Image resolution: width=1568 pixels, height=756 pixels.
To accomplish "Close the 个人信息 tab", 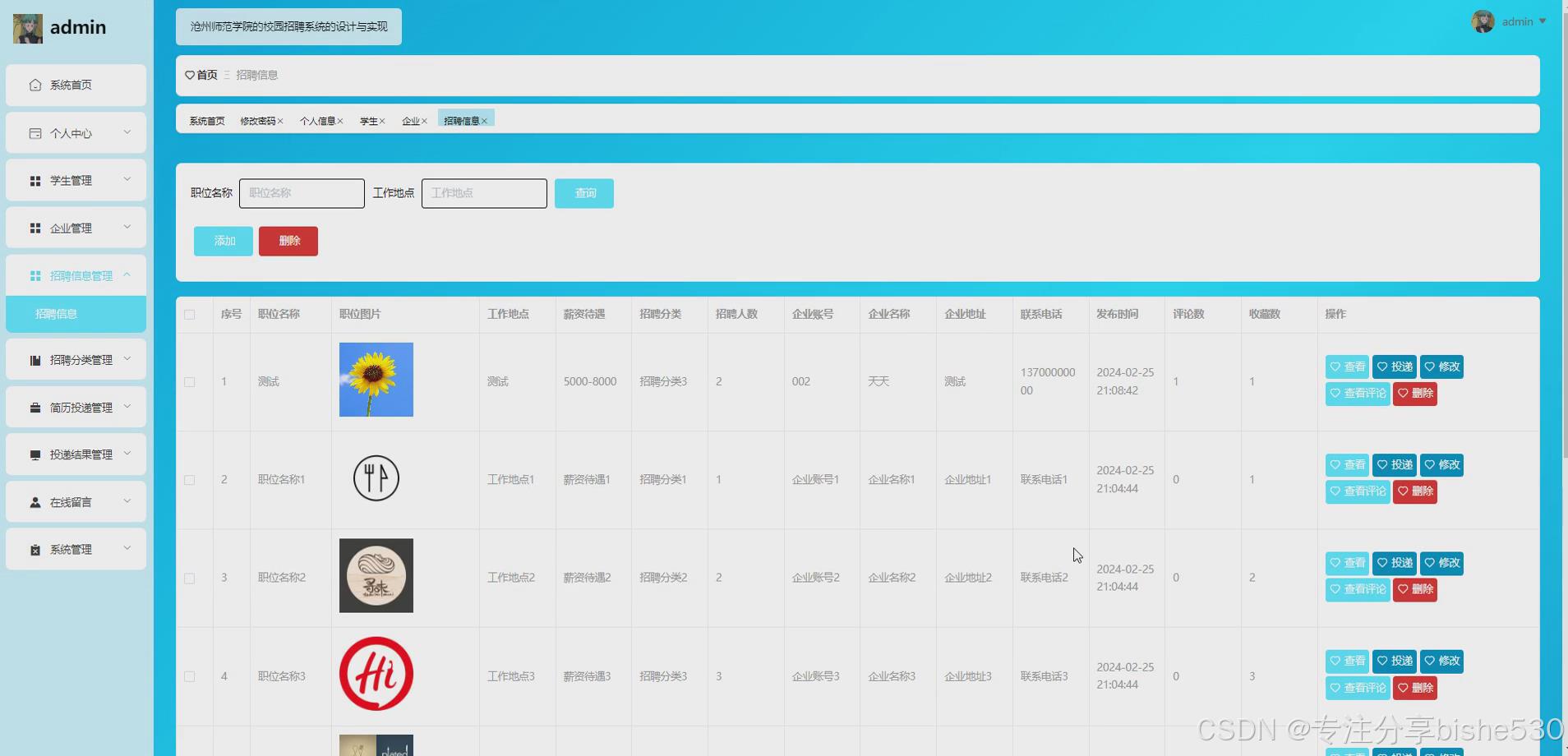I will click(x=340, y=121).
